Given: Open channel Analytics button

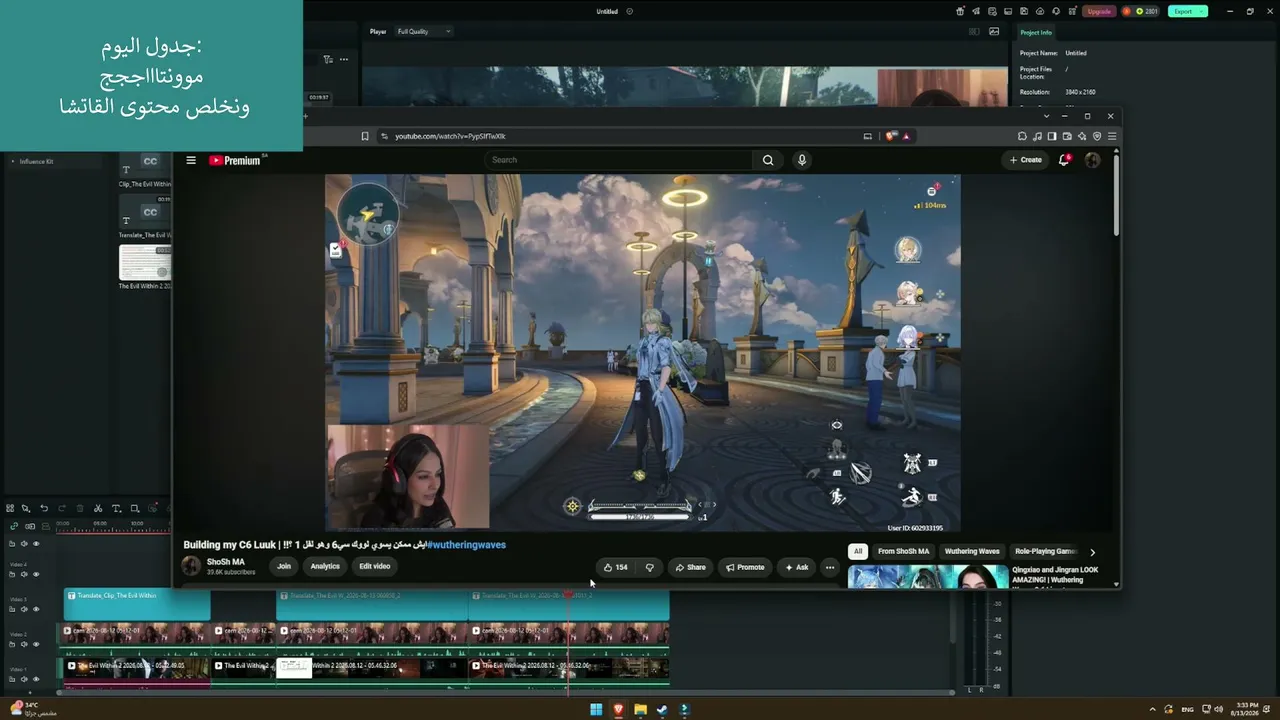Looking at the screenshot, I should (x=325, y=566).
